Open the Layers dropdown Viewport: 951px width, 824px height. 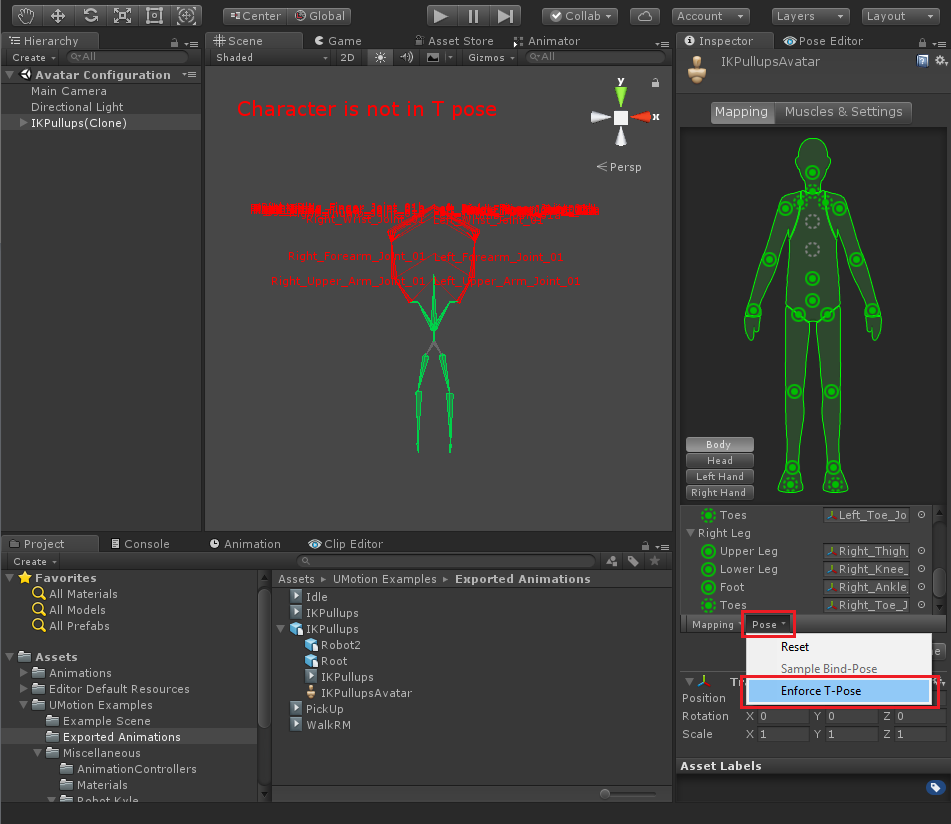tap(810, 16)
